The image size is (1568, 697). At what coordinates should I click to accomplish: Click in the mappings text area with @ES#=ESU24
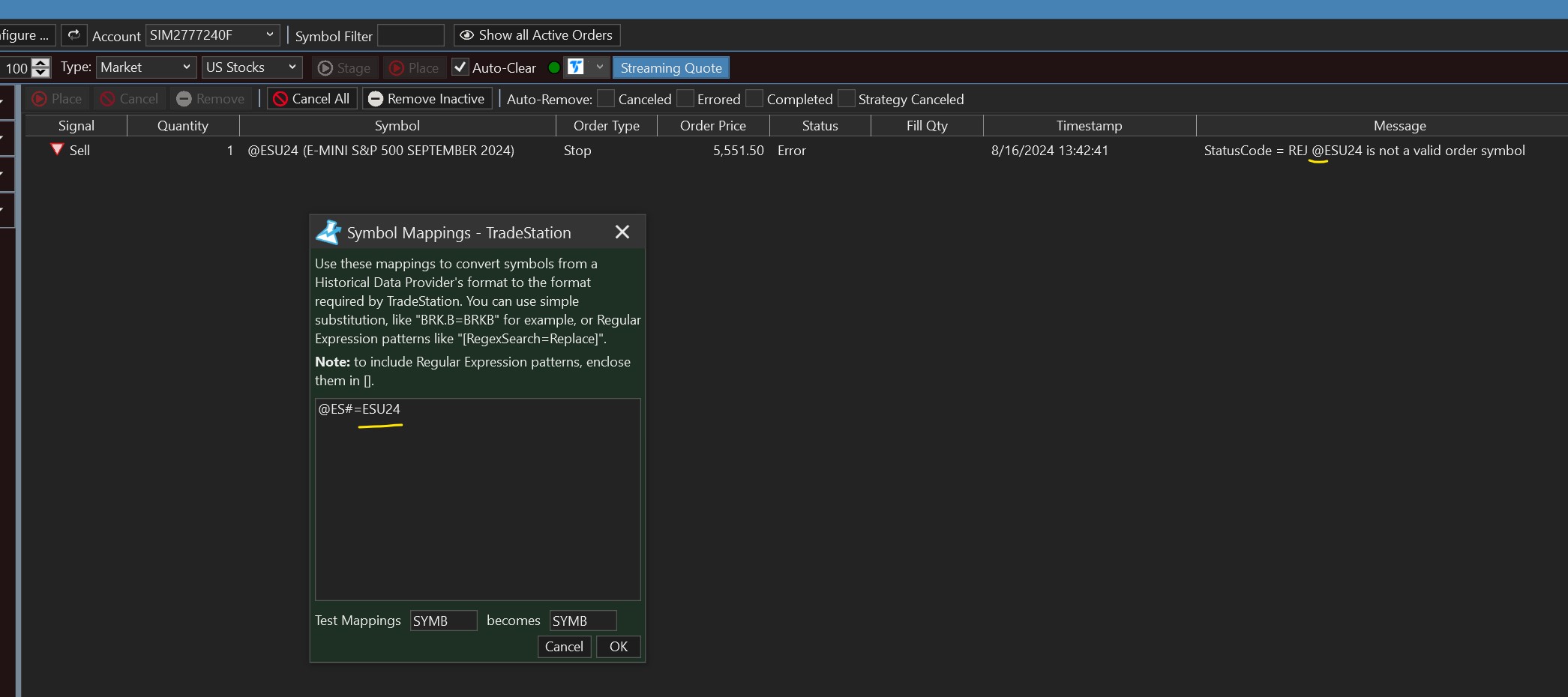[x=478, y=499]
